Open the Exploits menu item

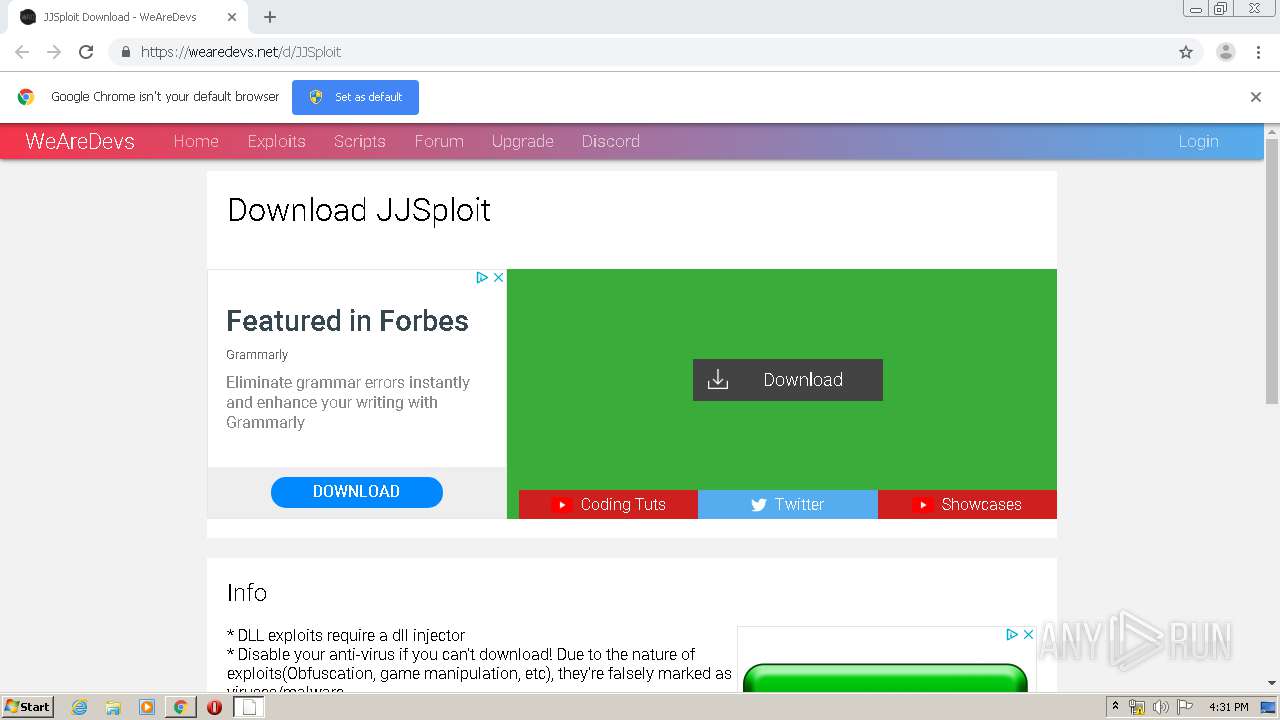277,141
